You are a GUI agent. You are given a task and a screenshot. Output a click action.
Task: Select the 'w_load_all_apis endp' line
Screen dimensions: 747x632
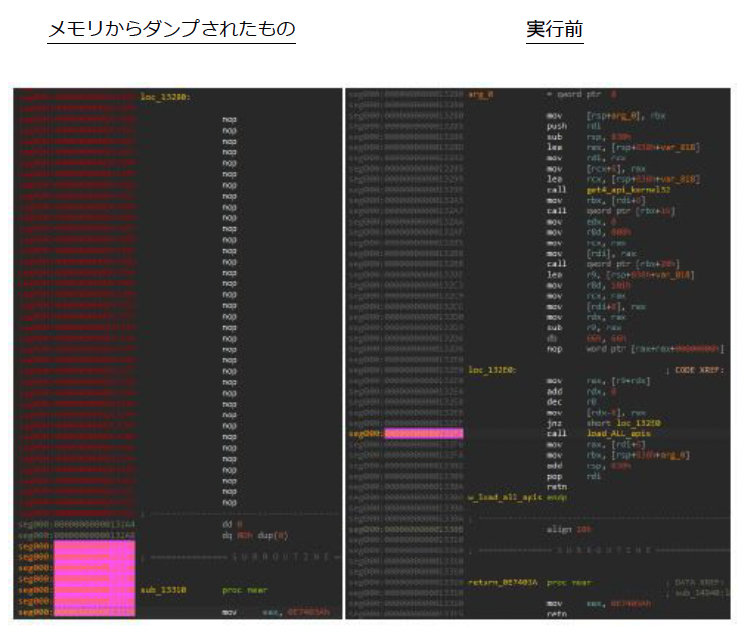(x=517, y=497)
